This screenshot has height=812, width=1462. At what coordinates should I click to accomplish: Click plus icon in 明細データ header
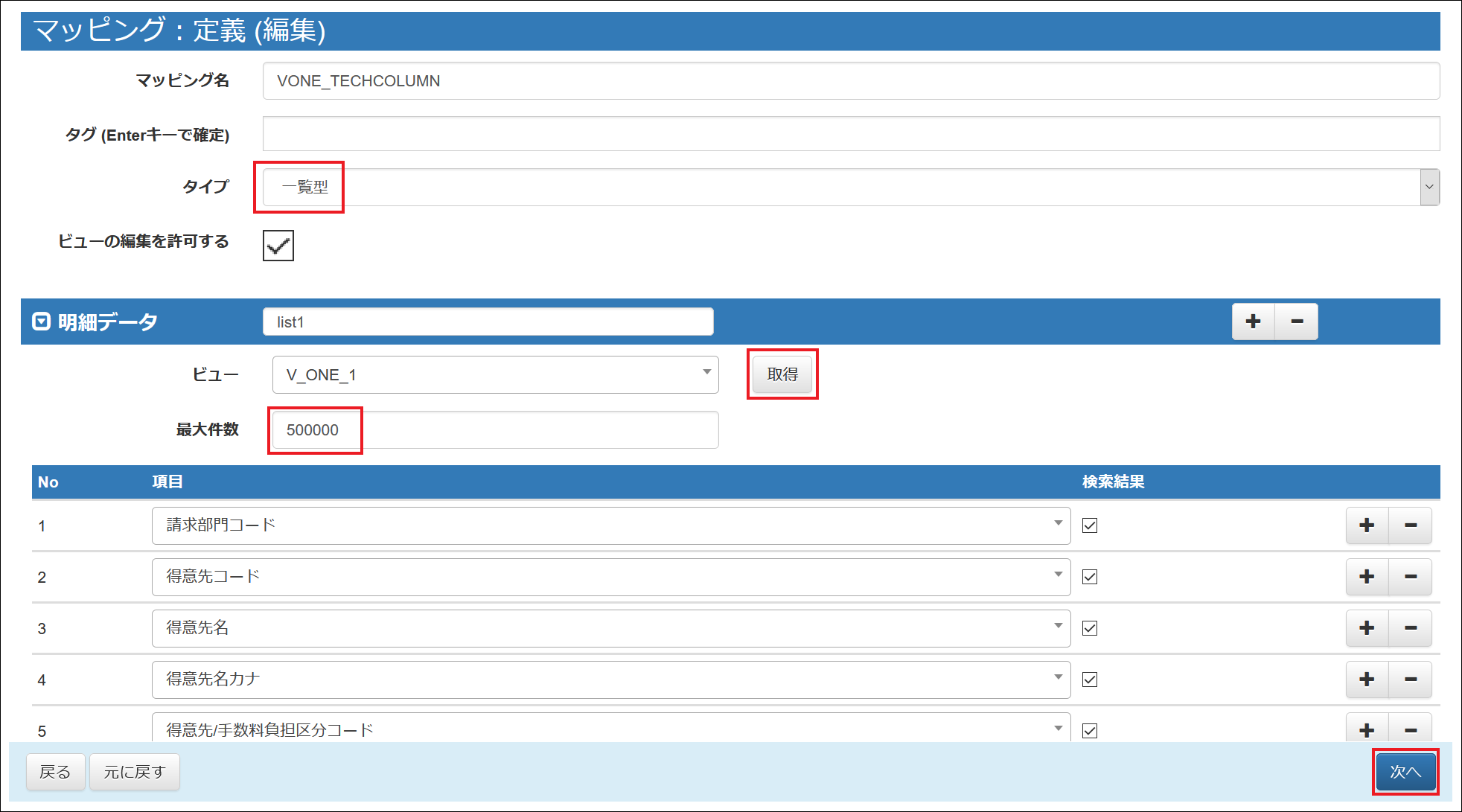tap(1253, 321)
